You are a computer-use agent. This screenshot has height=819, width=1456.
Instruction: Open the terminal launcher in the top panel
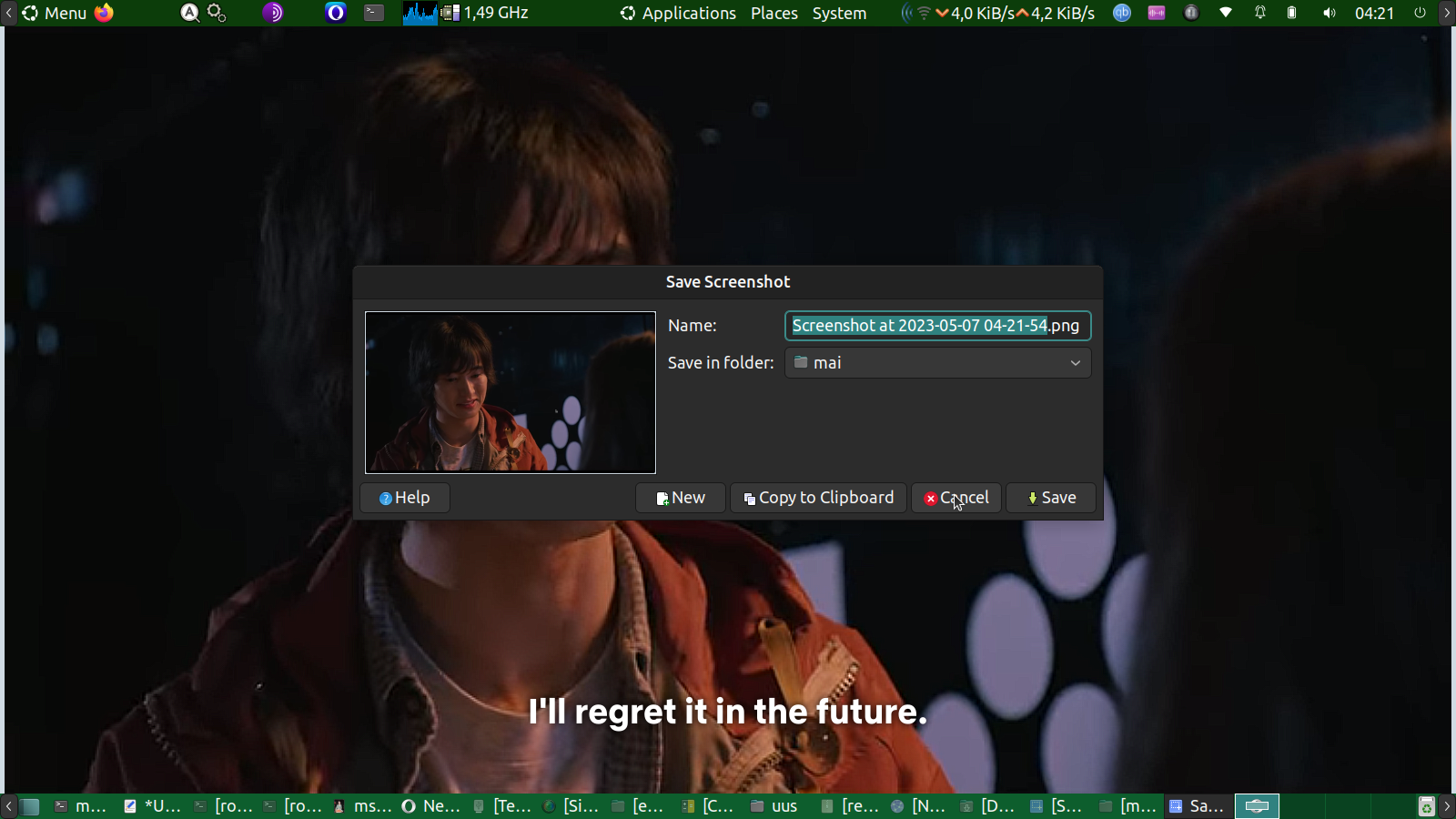pos(374,13)
